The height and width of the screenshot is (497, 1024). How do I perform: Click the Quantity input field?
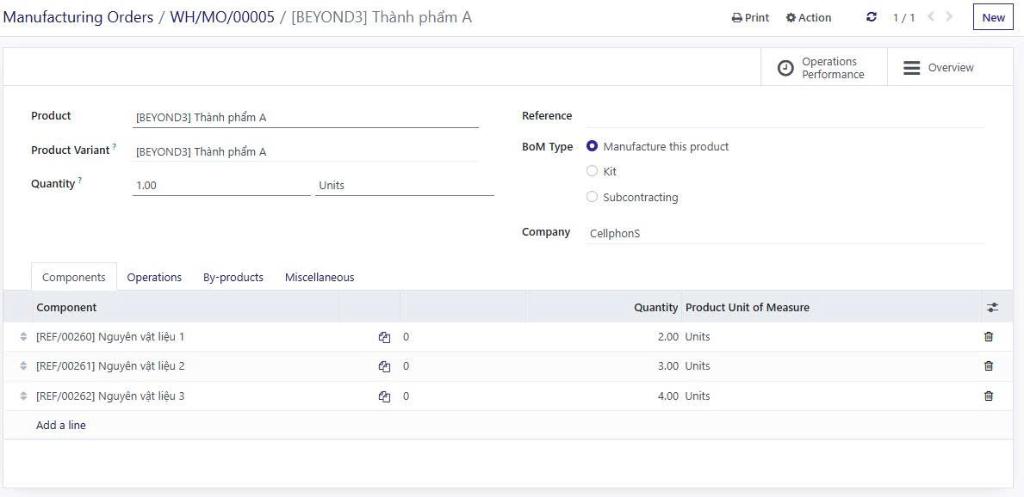tap(220, 185)
